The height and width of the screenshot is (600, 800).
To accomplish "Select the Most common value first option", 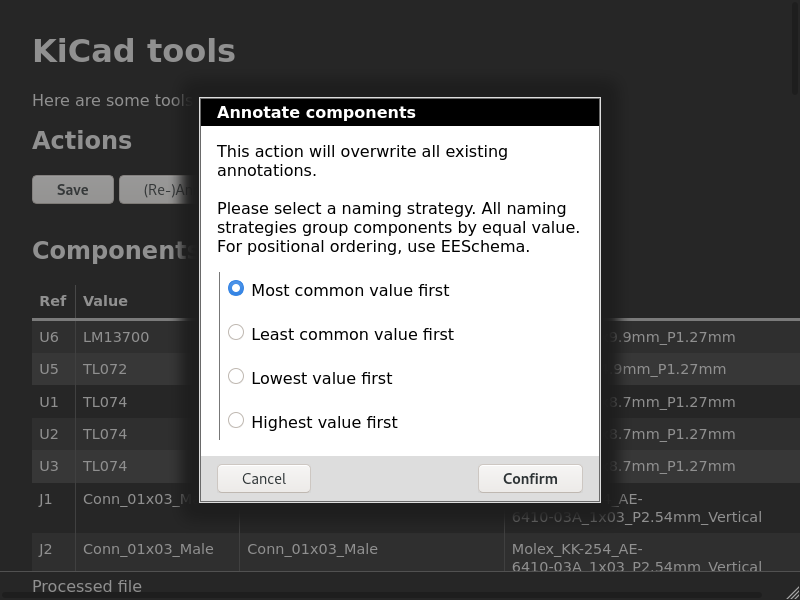I will pyautogui.click(x=236, y=289).
